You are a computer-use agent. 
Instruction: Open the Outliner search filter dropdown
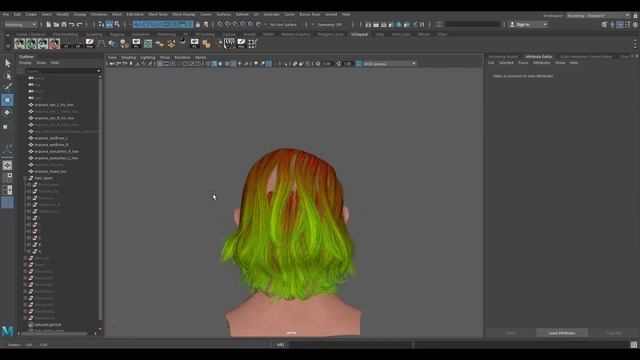coord(98,71)
